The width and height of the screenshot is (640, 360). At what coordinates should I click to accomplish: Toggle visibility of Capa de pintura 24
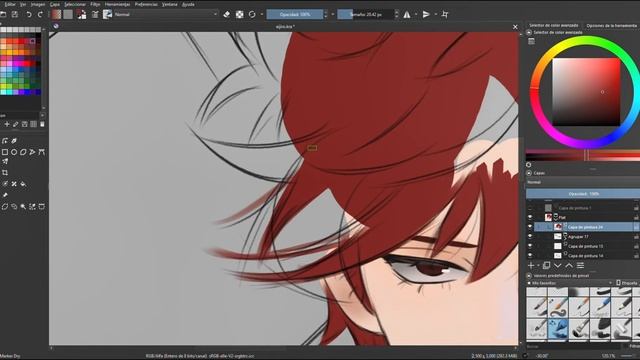[530, 227]
